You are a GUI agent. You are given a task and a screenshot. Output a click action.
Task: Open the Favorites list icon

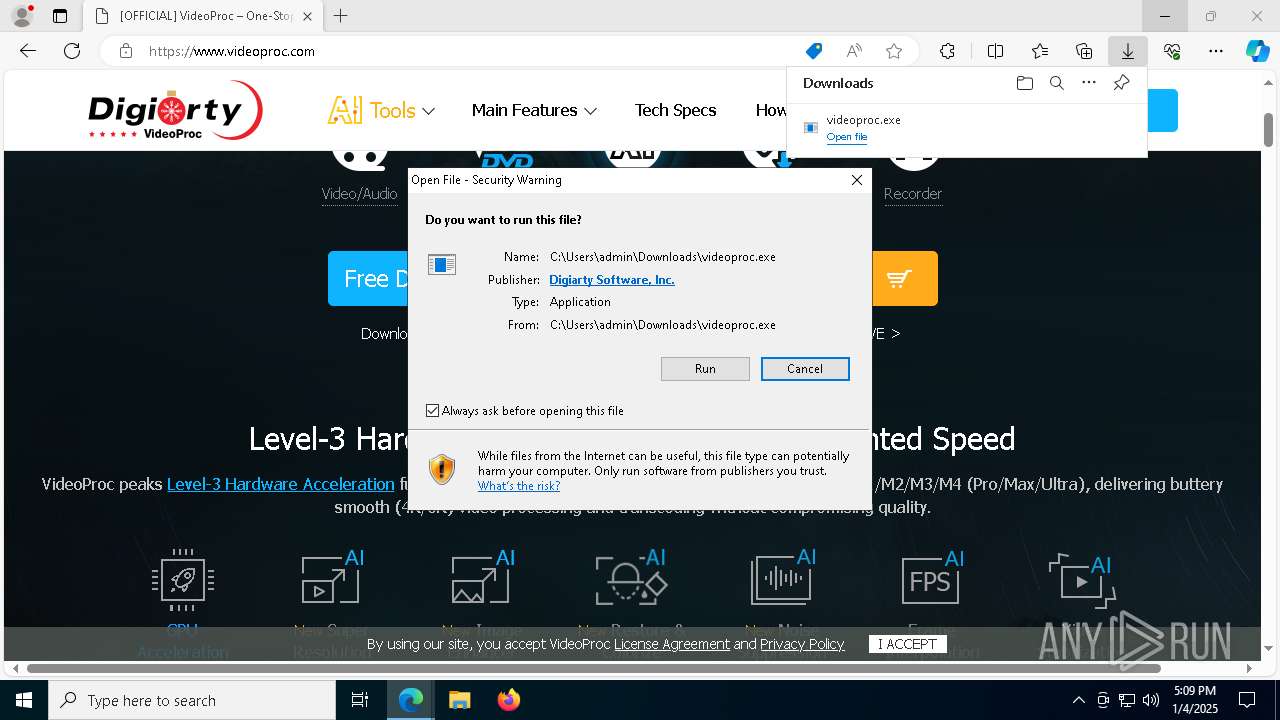pos(1040,51)
